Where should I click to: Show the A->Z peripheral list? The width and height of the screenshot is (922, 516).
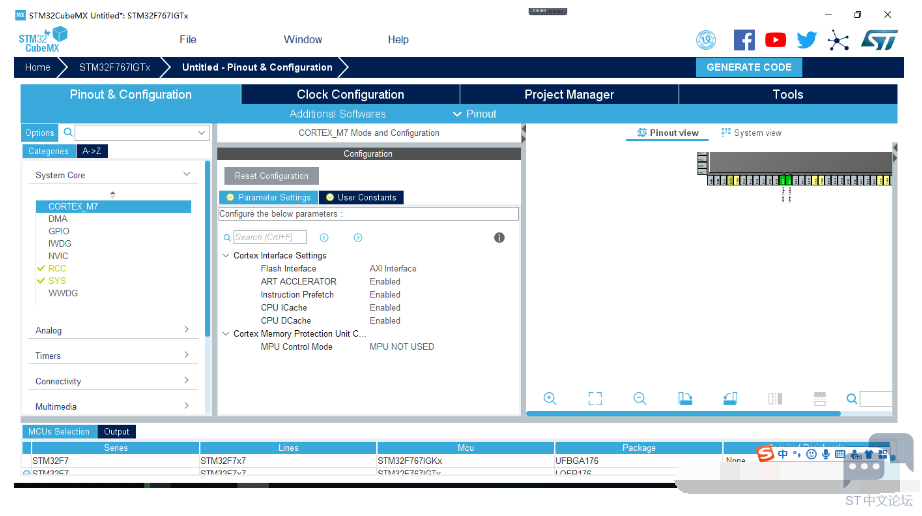91,151
